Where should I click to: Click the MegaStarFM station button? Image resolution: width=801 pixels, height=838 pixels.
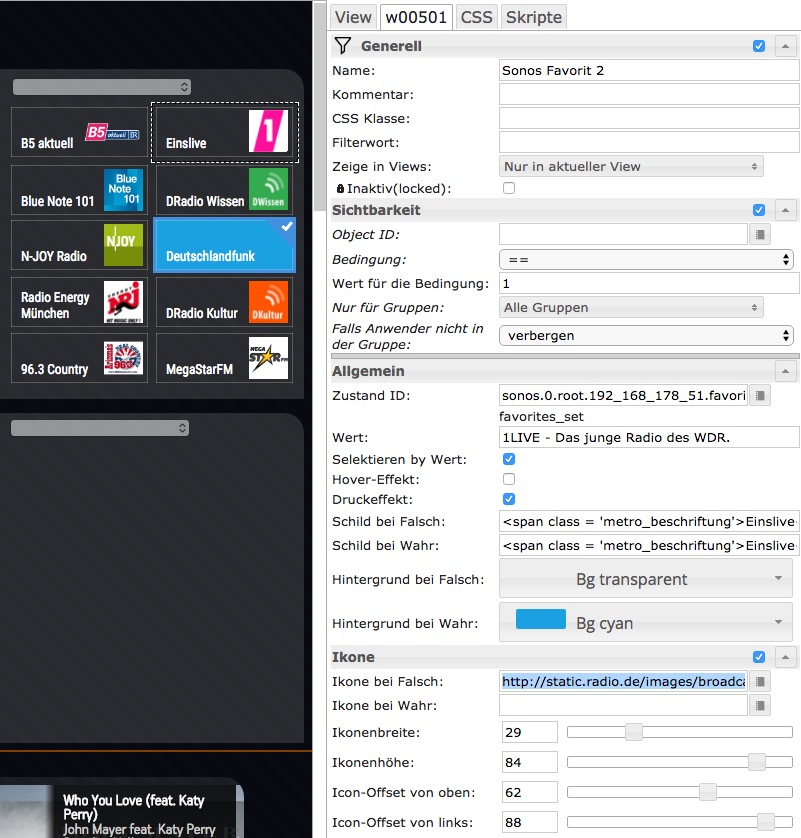(224, 358)
